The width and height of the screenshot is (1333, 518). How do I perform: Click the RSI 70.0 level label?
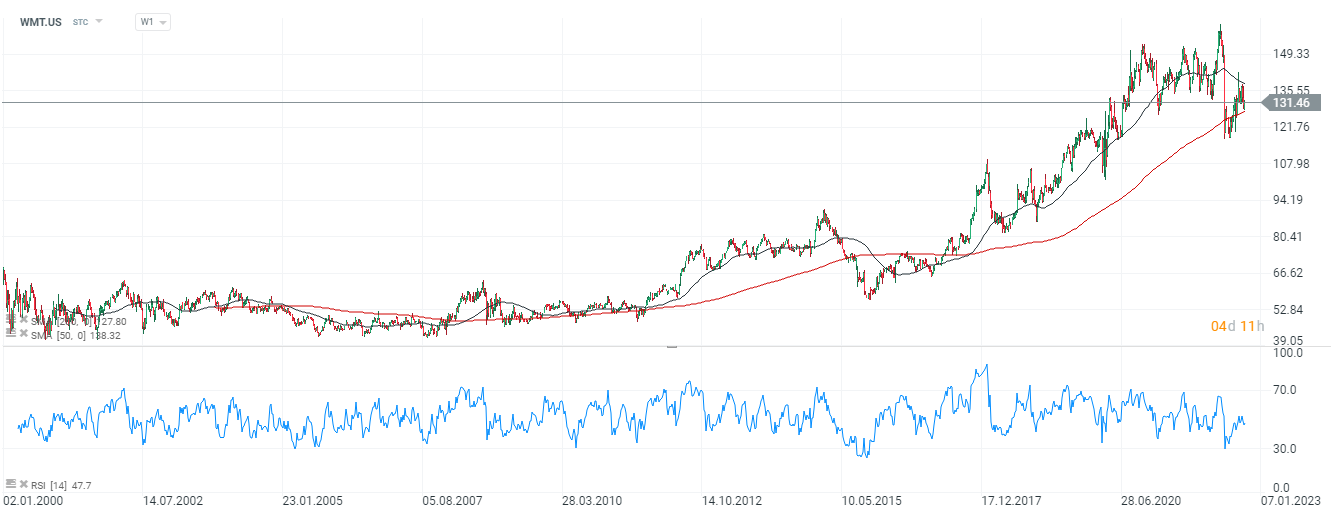tap(1289, 389)
